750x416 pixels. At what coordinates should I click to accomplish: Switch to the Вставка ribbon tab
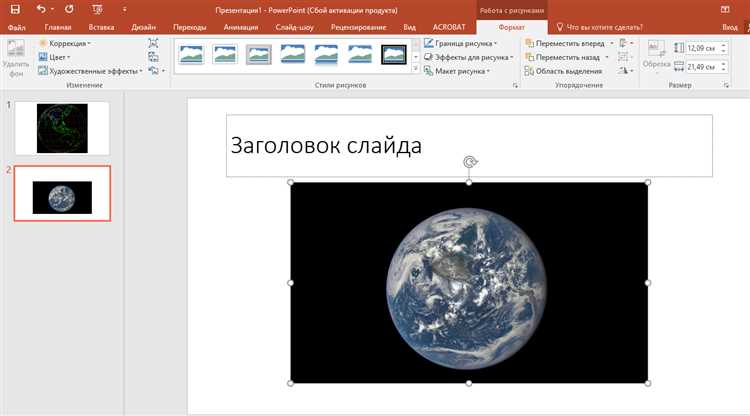click(x=101, y=27)
